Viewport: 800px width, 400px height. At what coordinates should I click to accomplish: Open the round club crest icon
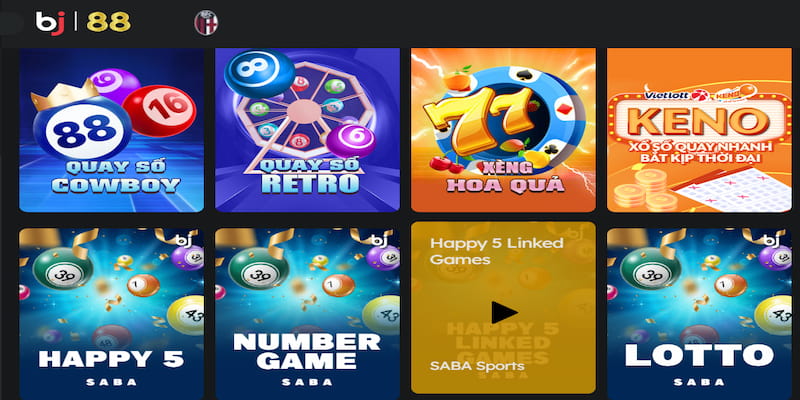[x=206, y=23]
